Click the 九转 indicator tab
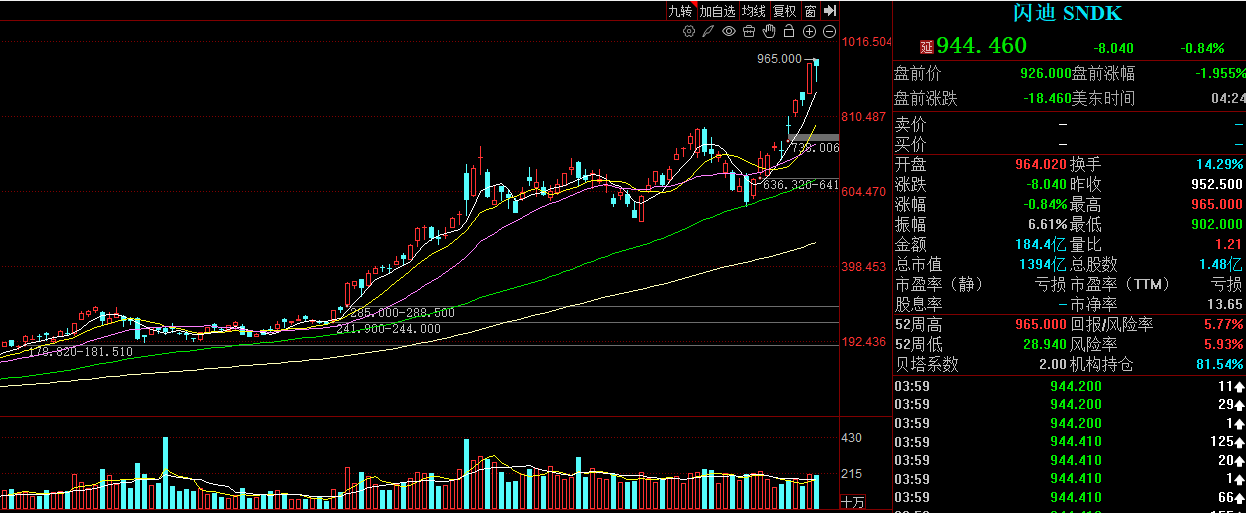 point(680,11)
